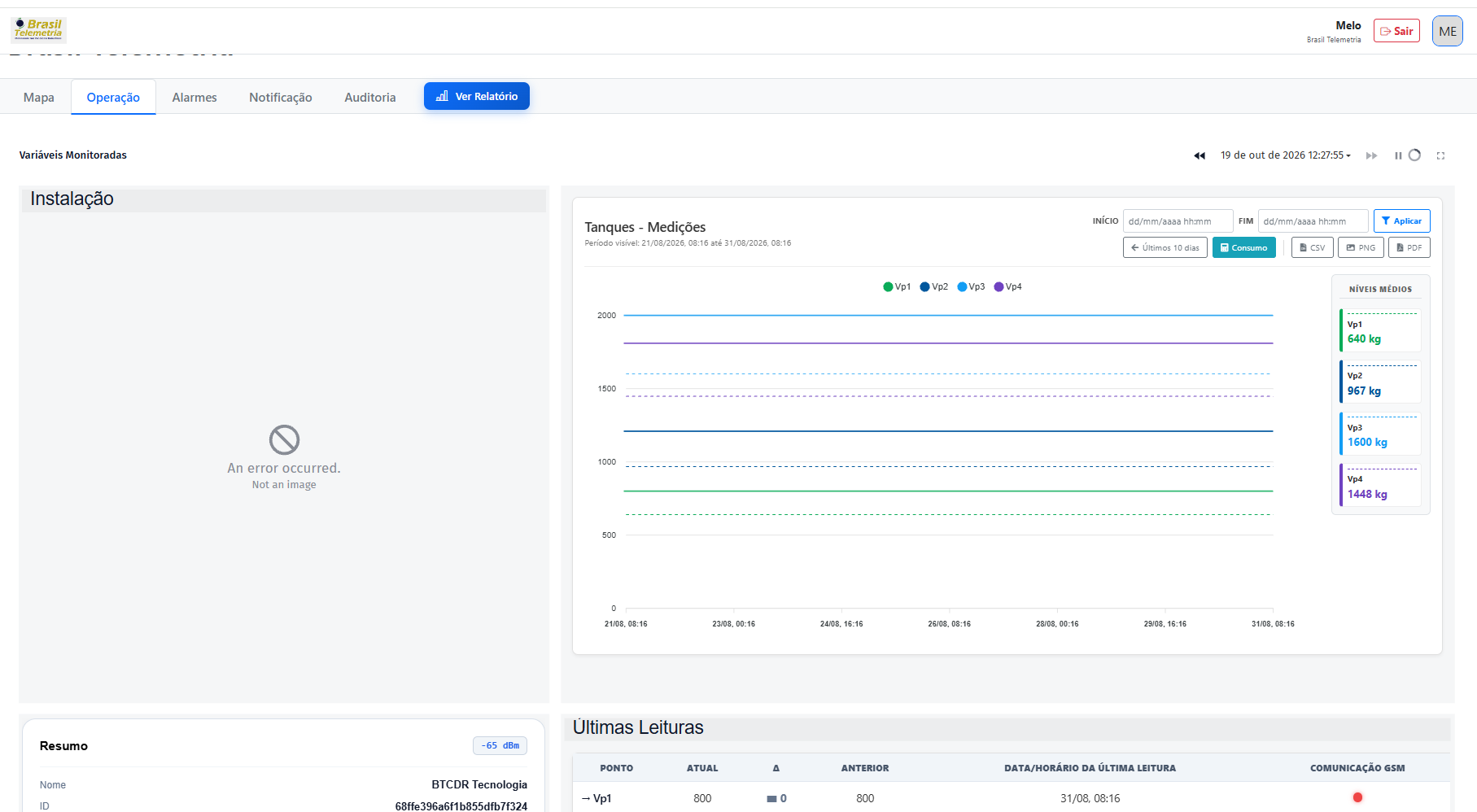Image resolution: width=1477 pixels, height=812 pixels.
Task: Switch to the Mapa tab
Action: click(39, 97)
